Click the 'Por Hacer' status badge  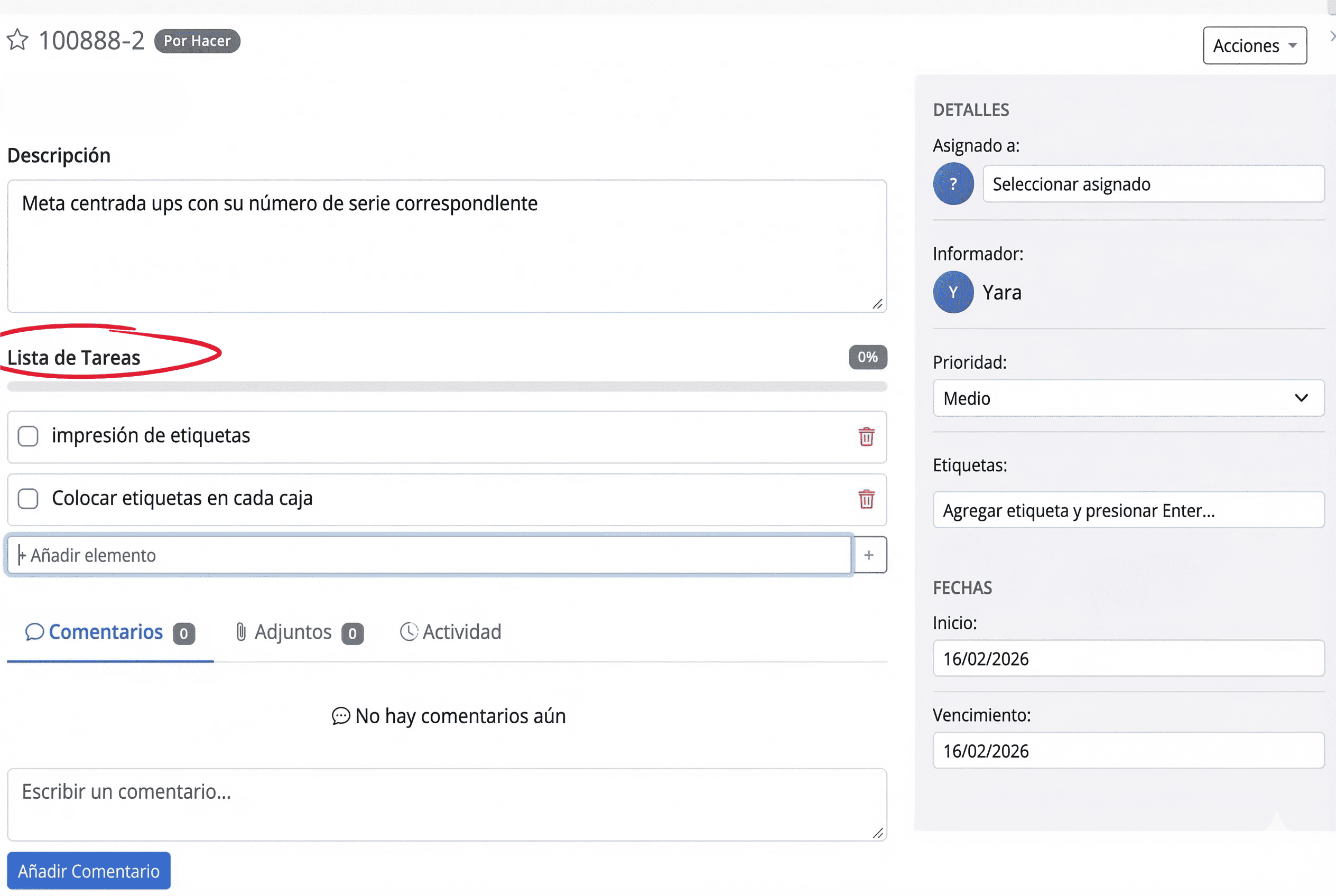pos(197,41)
